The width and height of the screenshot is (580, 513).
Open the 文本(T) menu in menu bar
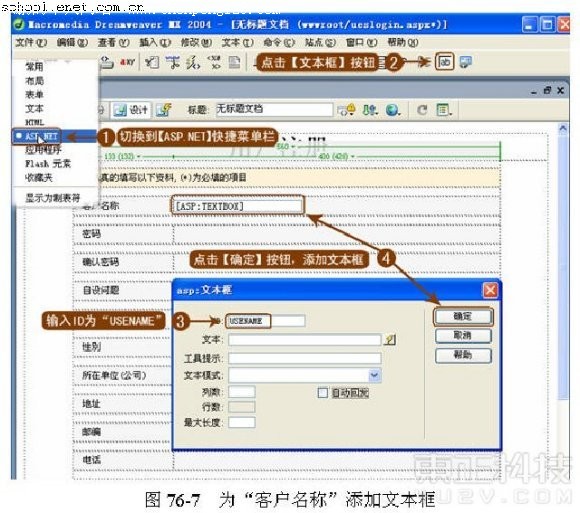click(237, 43)
